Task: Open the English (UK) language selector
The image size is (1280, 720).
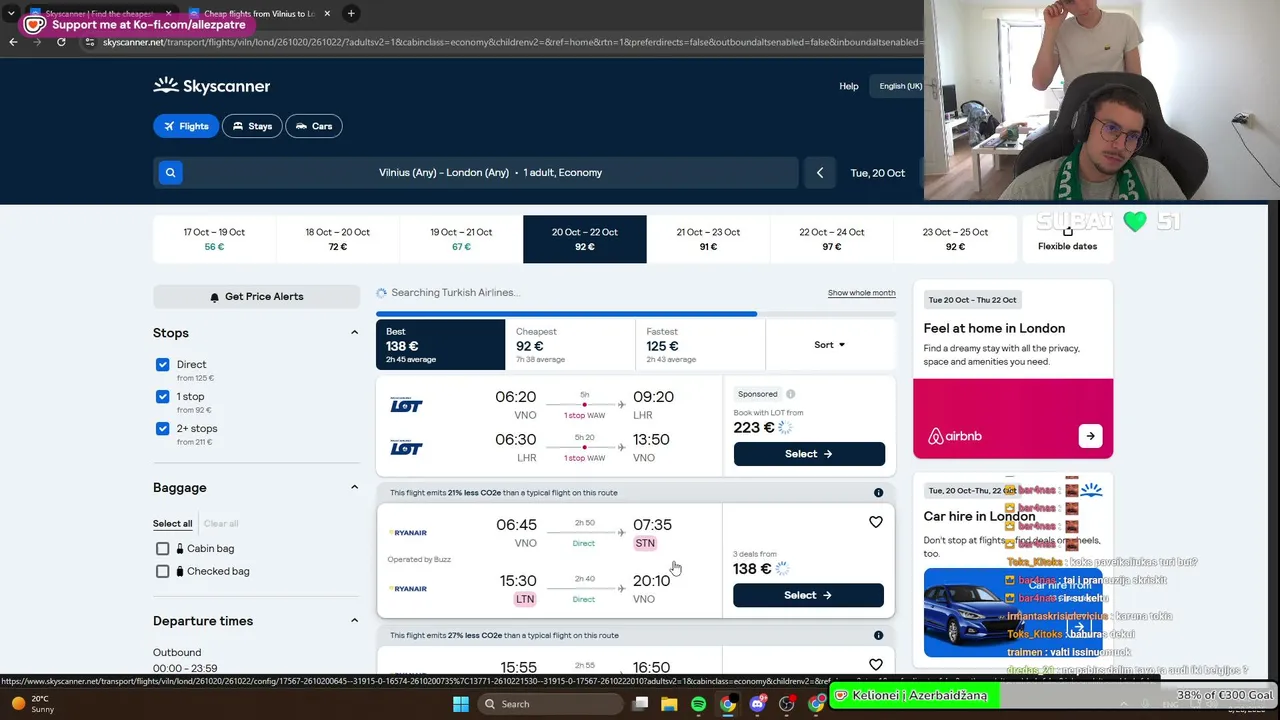Action: click(x=901, y=86)
